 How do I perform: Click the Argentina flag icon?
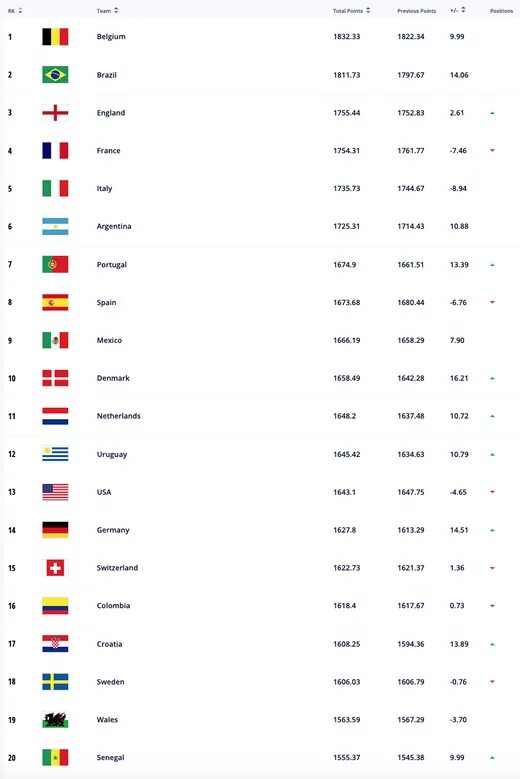[x=55, y=226]
